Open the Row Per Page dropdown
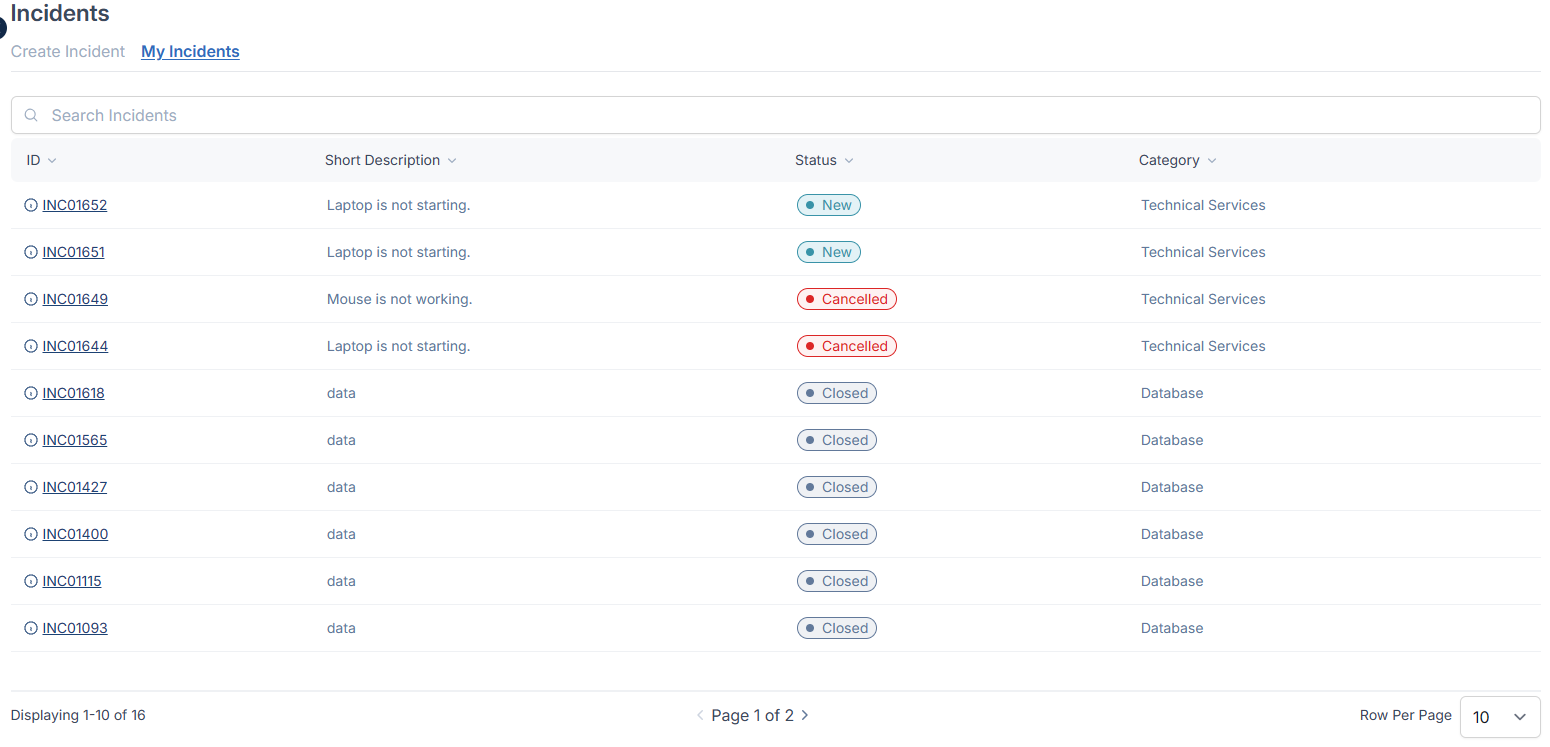 (1499, 716)
